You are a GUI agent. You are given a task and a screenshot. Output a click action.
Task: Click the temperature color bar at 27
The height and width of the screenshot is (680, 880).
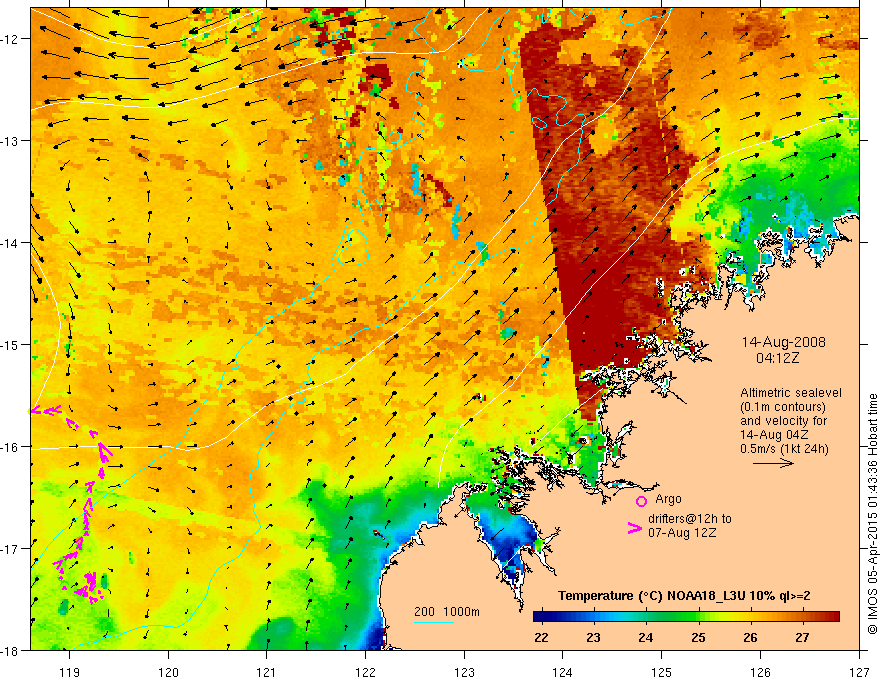point(803,617)
